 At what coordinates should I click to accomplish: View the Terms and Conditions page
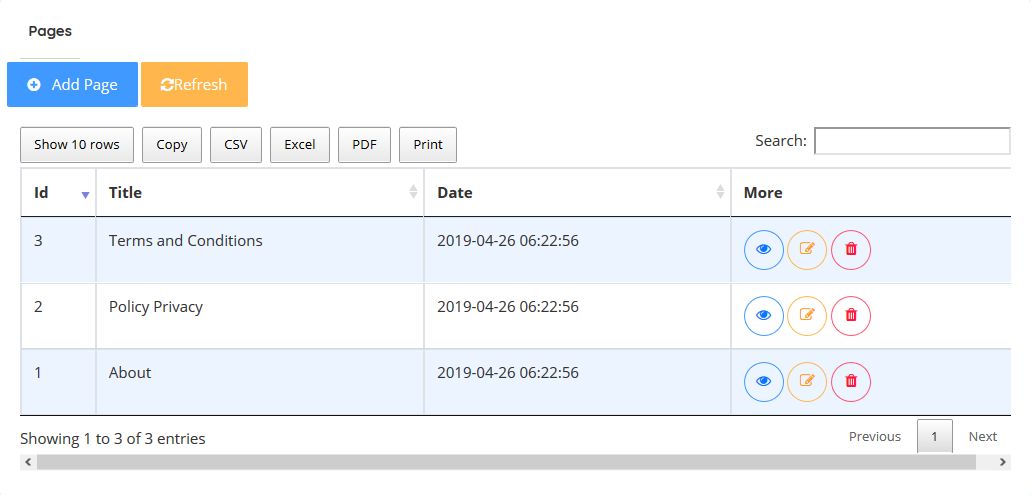(764, 250)
